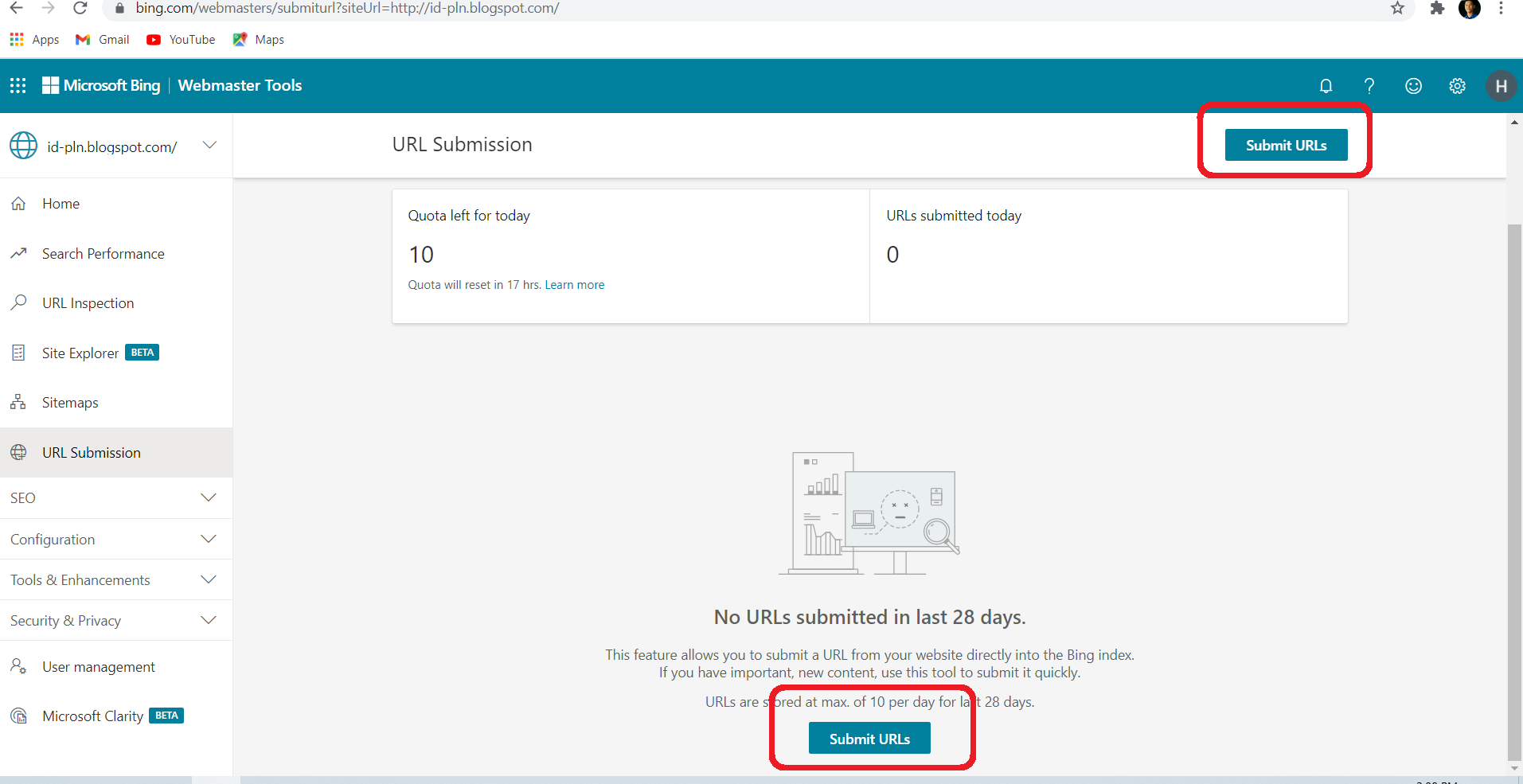
Task: Expand the Tools & Enhancements section
Action: point(116,579)
